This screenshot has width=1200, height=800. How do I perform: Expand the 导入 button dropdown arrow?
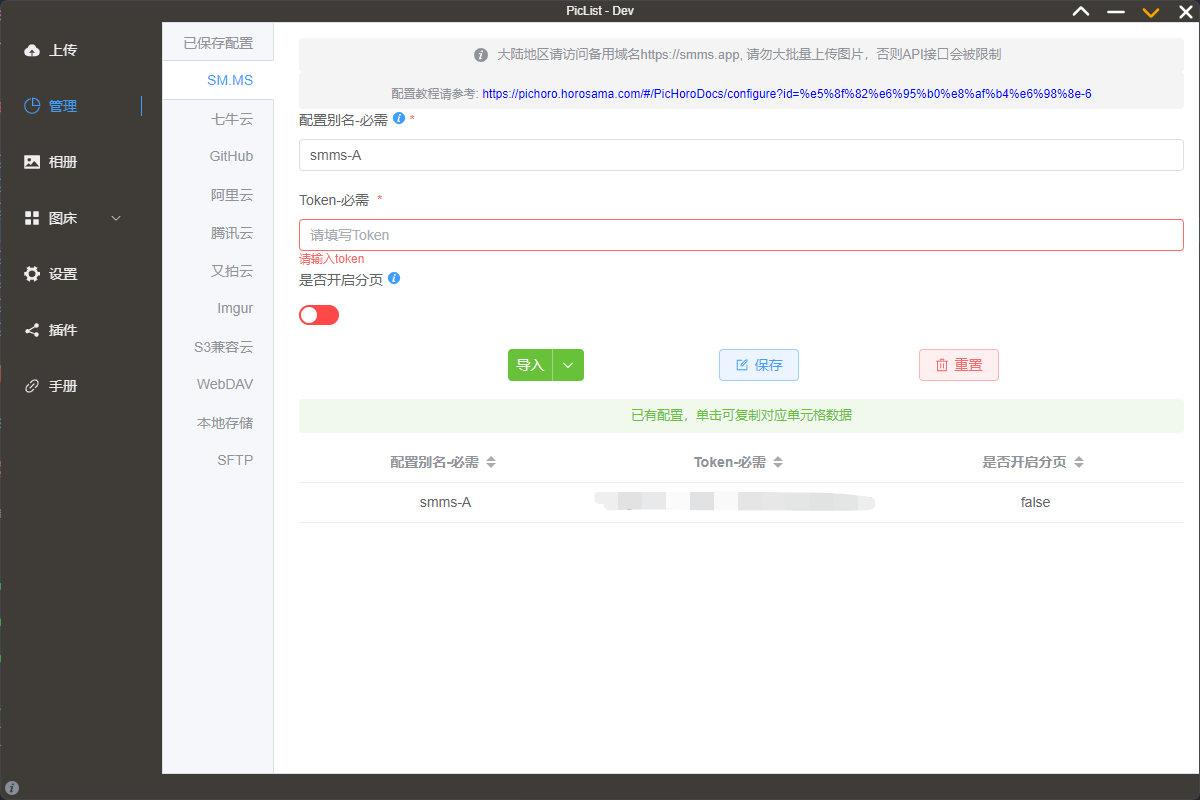tap(568, 365)
